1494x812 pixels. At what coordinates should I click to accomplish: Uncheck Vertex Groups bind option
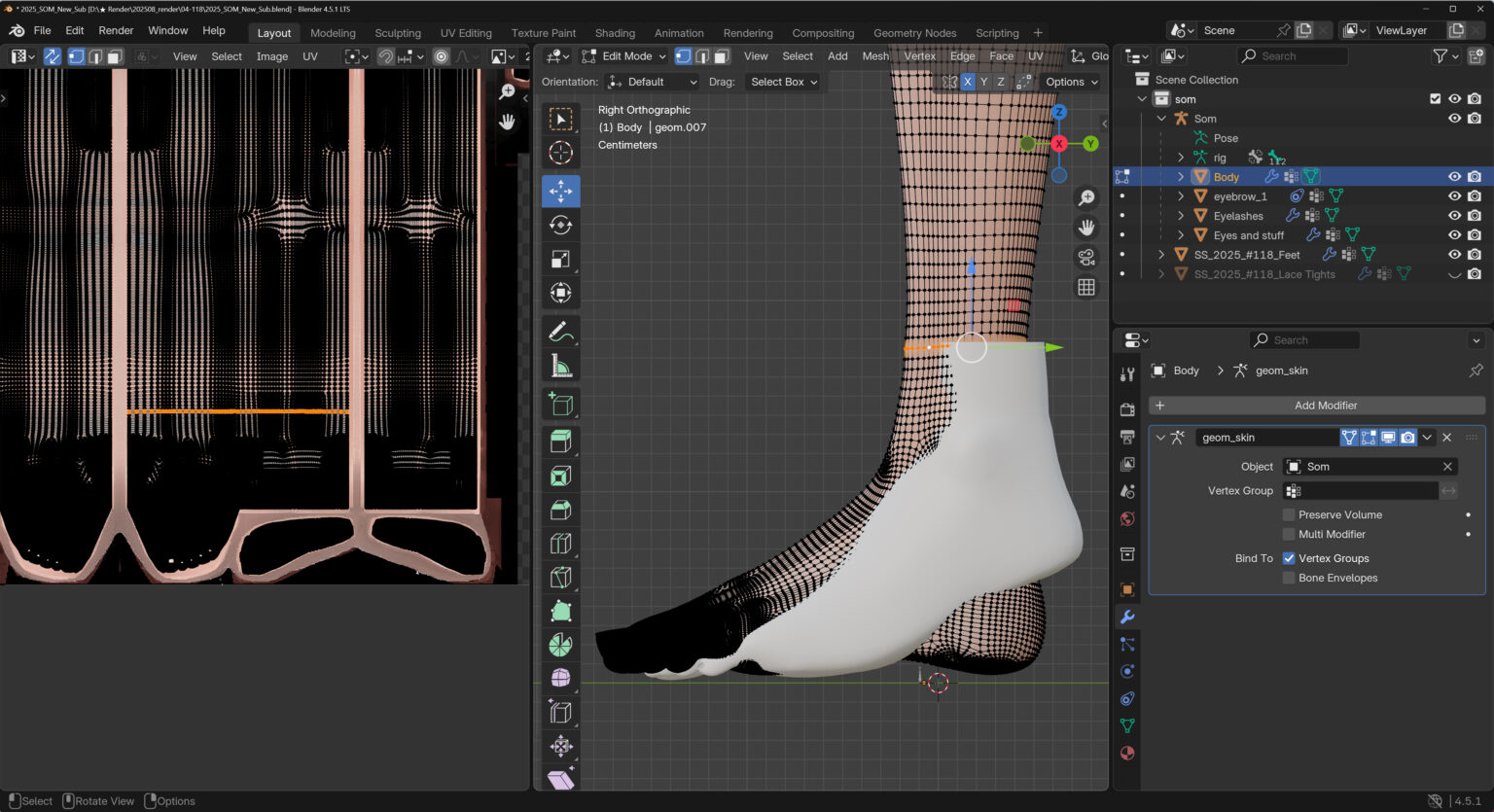[x=1289, y=558]
